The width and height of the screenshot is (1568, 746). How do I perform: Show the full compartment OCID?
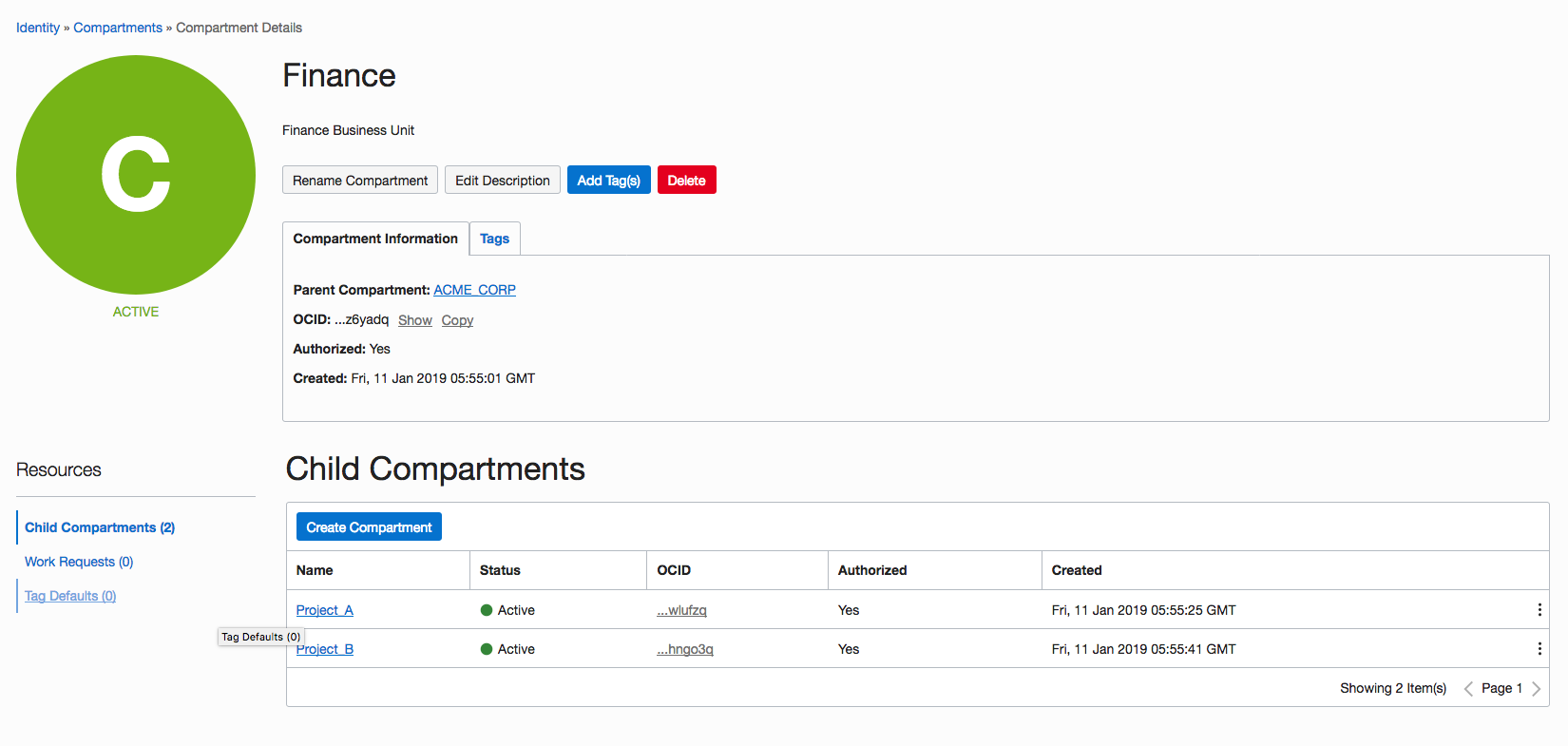(415, 320)
